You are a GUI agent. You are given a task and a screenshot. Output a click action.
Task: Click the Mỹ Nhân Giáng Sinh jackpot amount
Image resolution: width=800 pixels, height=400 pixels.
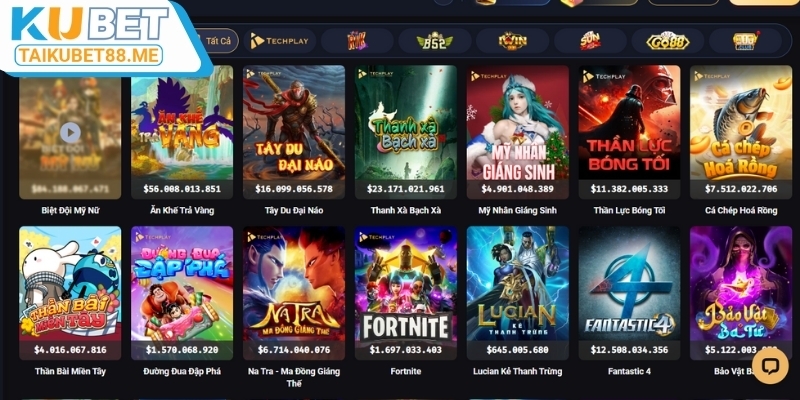coord(517,189)
